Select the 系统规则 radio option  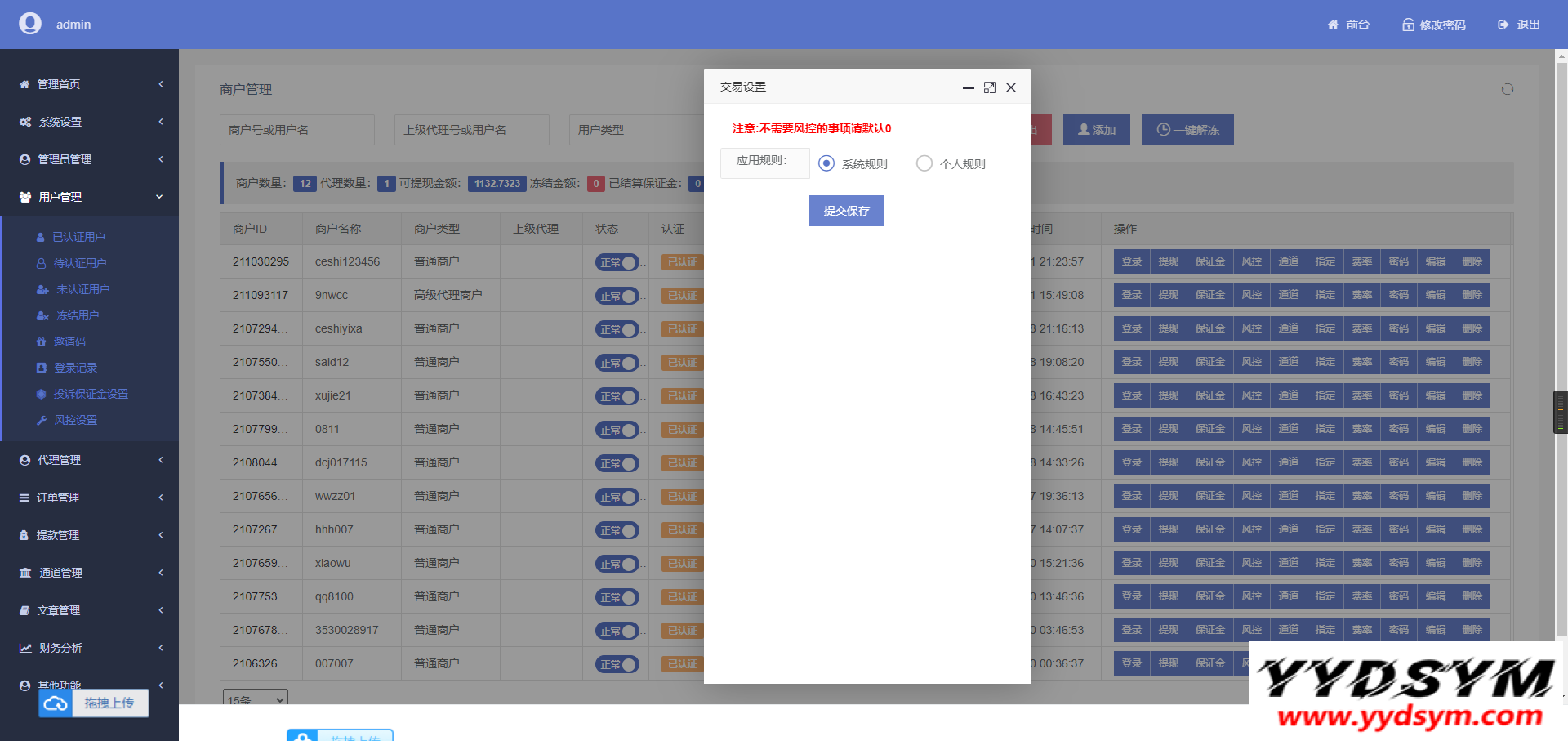(826, 163)
